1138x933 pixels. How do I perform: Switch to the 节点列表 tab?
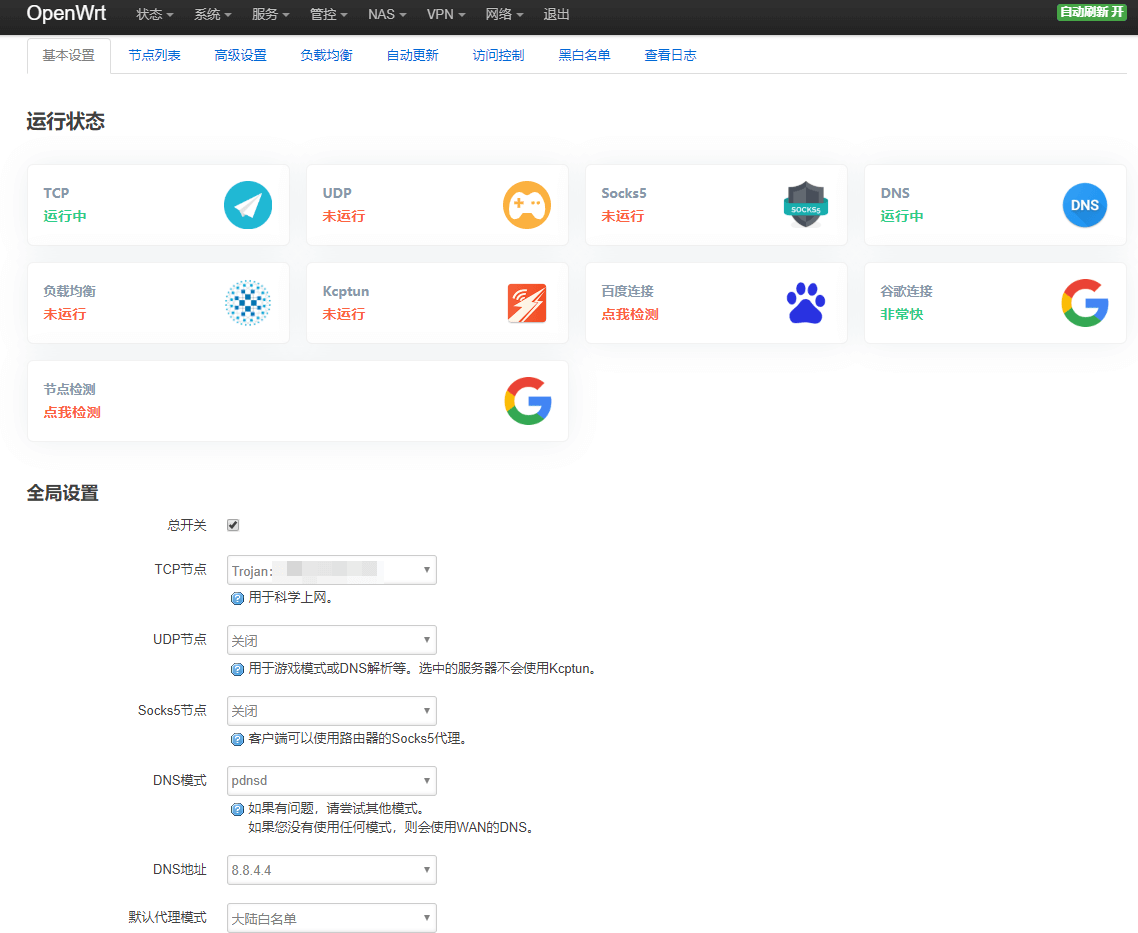tap(155, 55)
